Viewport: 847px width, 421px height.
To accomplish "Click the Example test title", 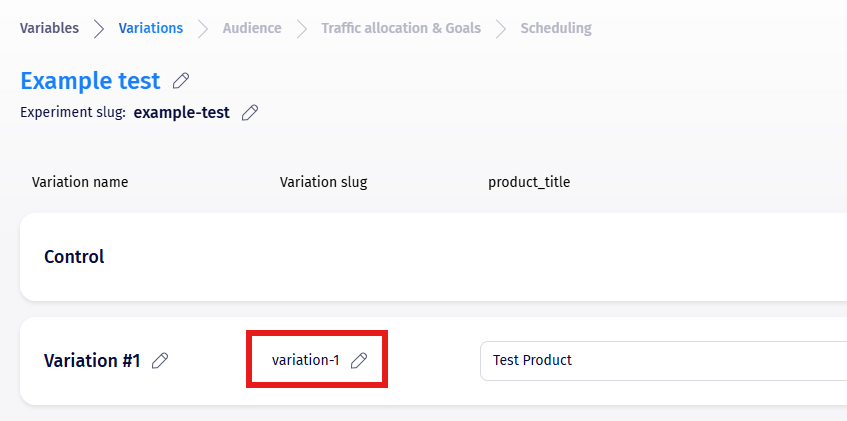I will [x=90, y=81].
